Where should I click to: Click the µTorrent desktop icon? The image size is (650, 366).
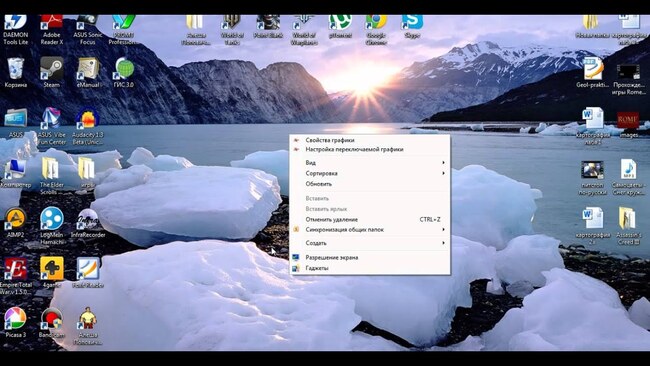340,27
